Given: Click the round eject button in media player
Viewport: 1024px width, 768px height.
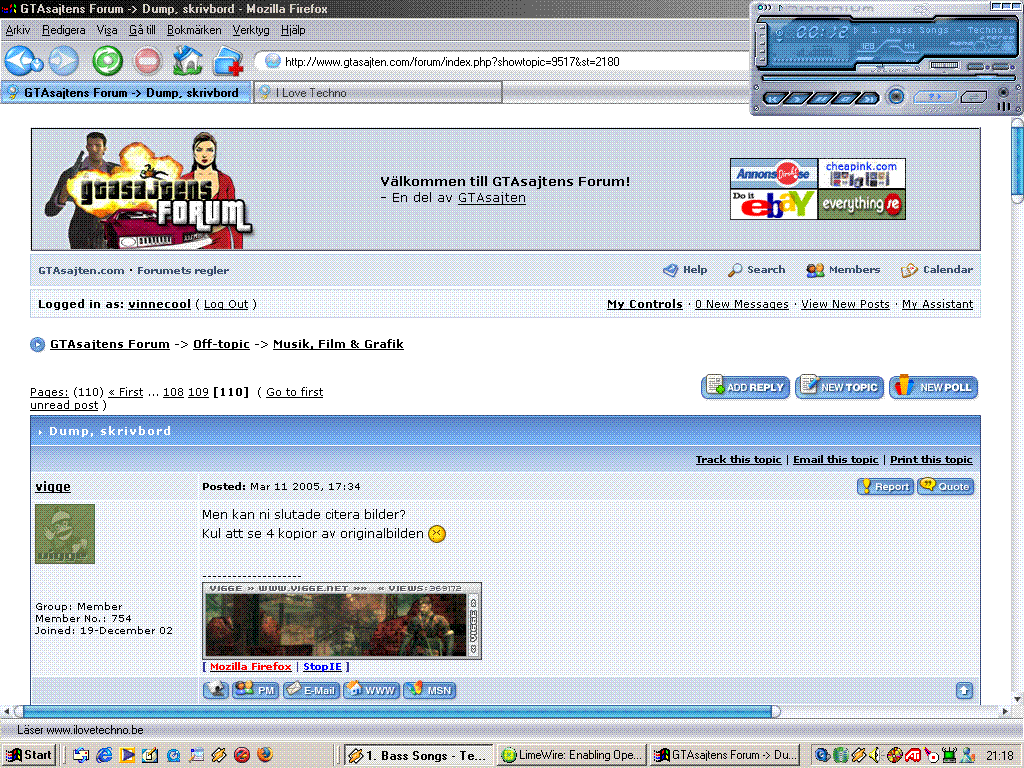Looking at the screenshot, I should tap(896, 97).
